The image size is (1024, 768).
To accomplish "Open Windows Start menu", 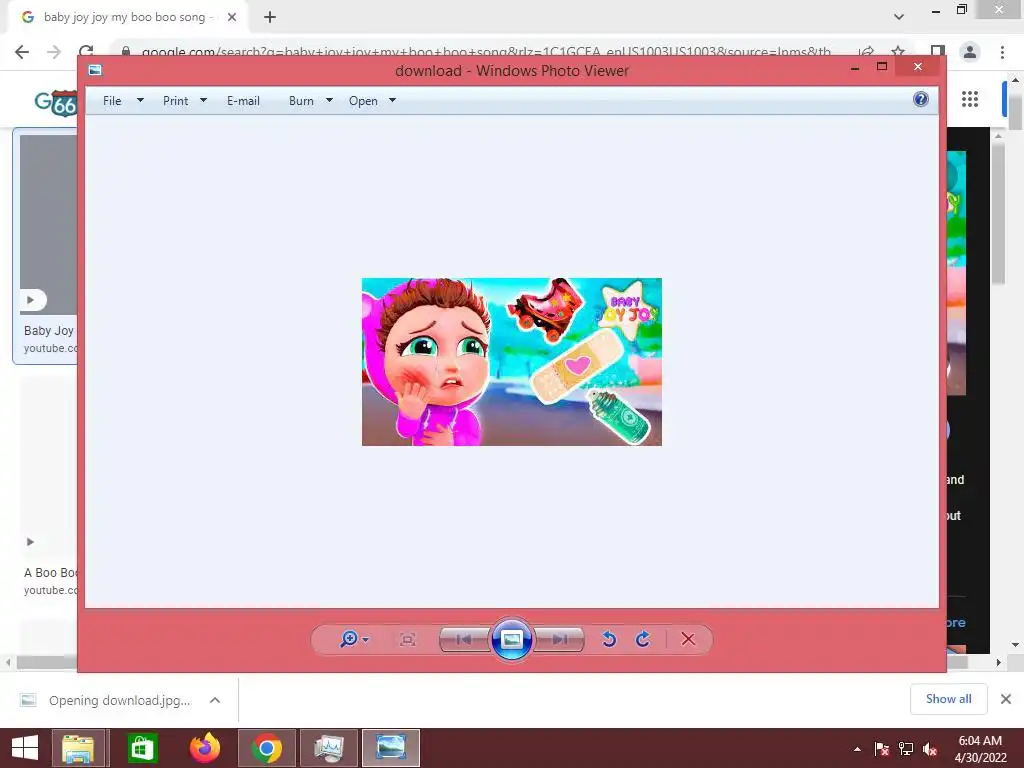I will (x=25, y=748).
